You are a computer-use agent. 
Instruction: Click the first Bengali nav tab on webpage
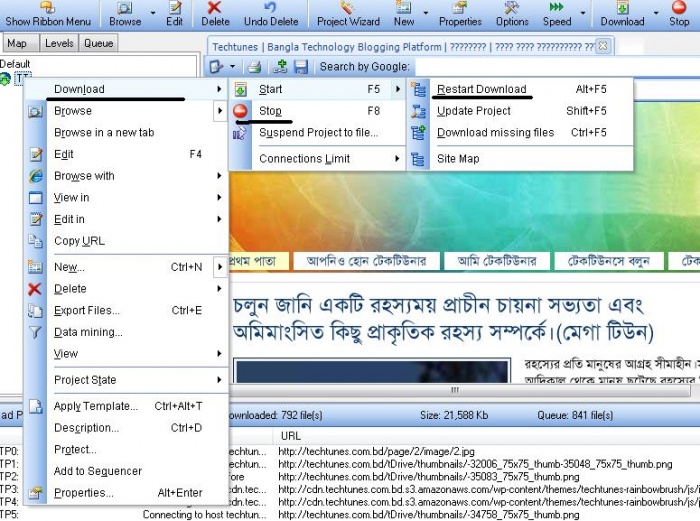(x=258, y=261)
